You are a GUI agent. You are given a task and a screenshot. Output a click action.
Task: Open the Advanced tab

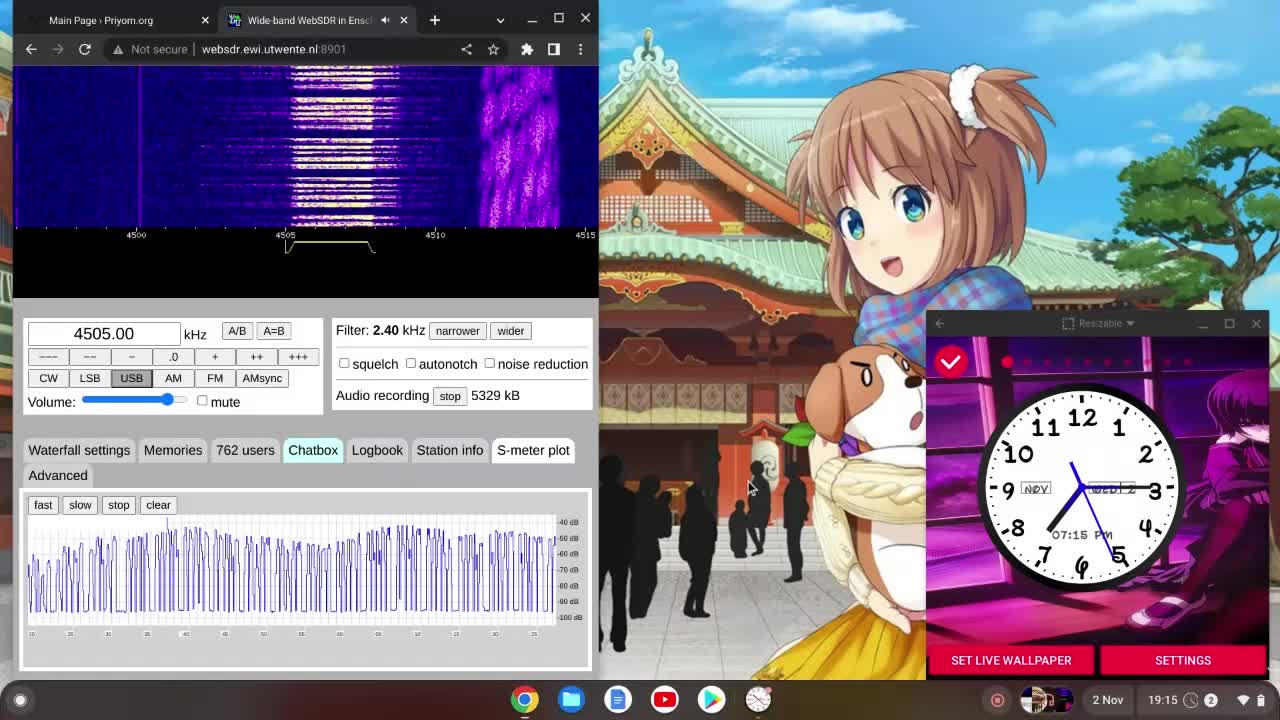coord(58,475)
